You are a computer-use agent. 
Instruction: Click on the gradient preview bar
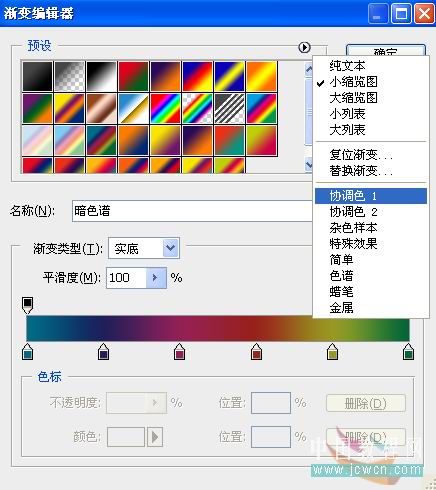click(218, 329)
